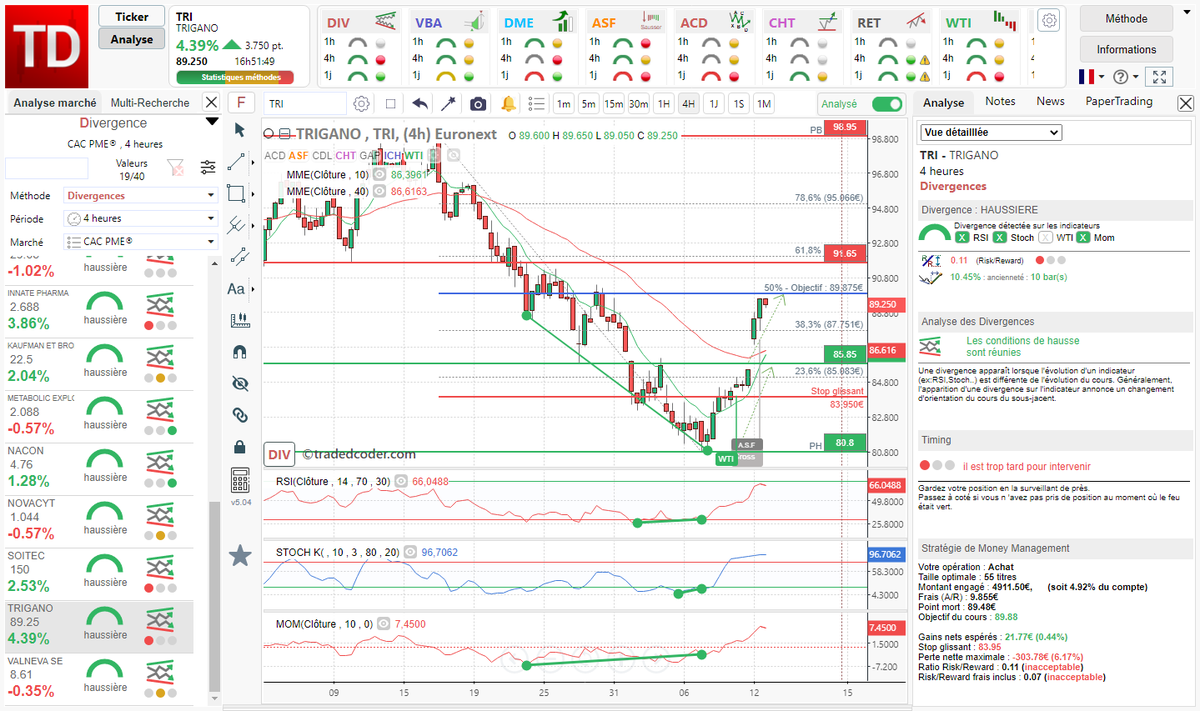Select the 15m timeframe button
The image size is (1200, 711).
613,104
